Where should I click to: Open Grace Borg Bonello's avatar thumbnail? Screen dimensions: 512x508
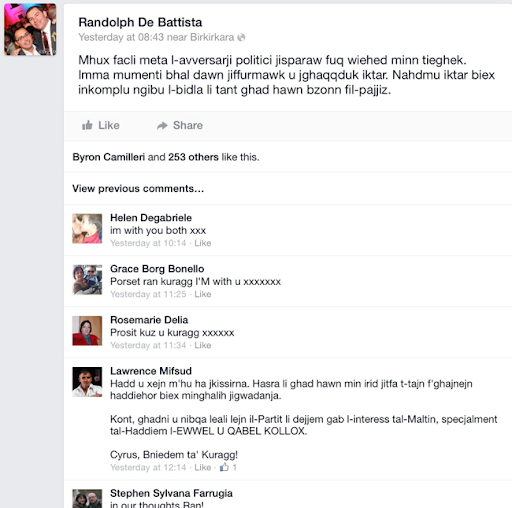(x=87, y=280)
